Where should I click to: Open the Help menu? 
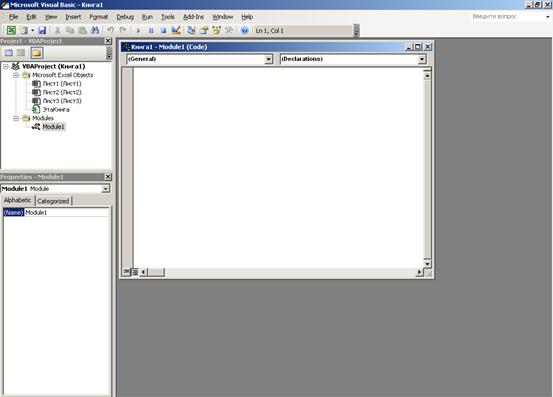(247, 17)
